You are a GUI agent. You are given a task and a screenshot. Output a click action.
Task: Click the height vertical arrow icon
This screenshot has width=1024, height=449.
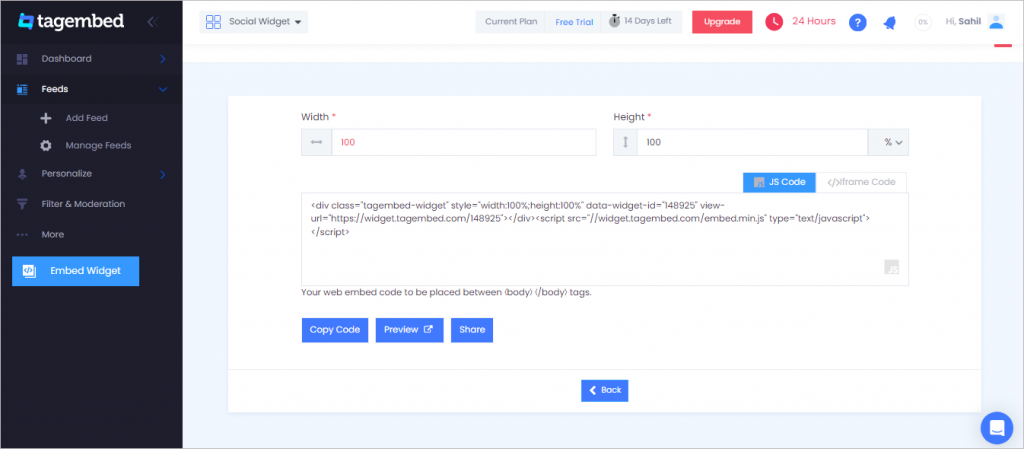pos(625,142)
